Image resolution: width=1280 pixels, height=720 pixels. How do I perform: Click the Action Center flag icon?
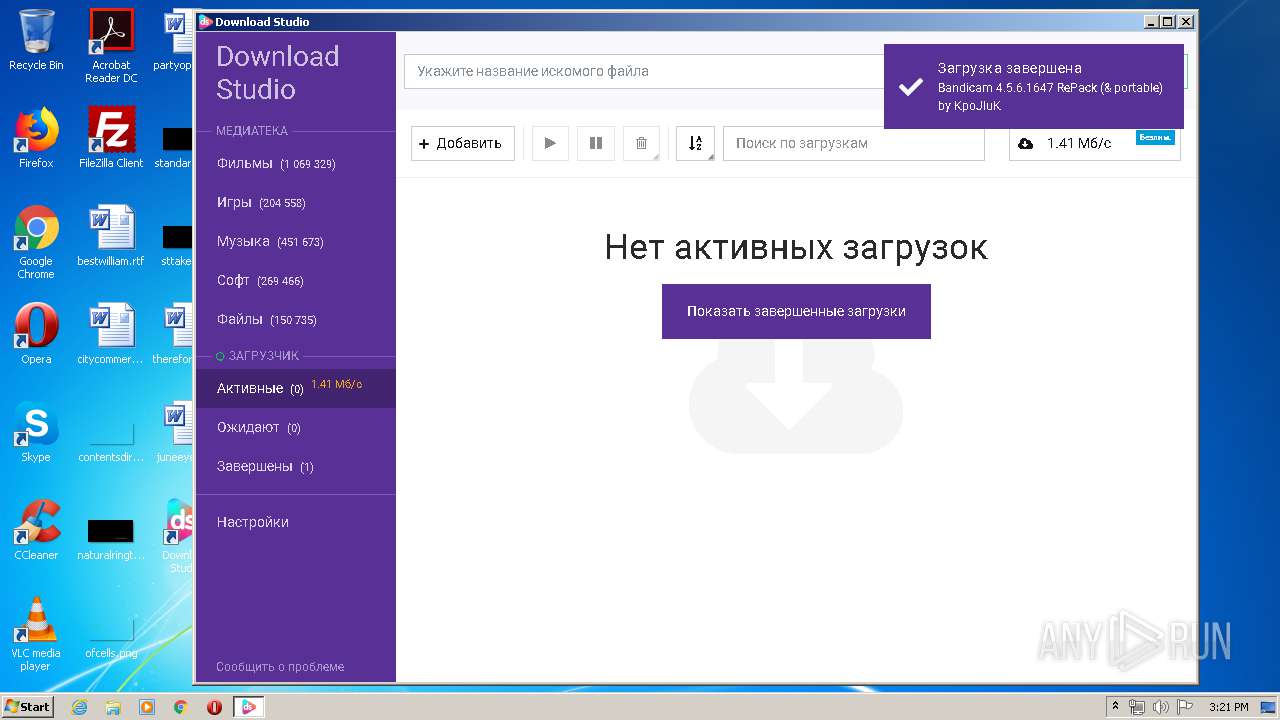[x=1185, y=707]
